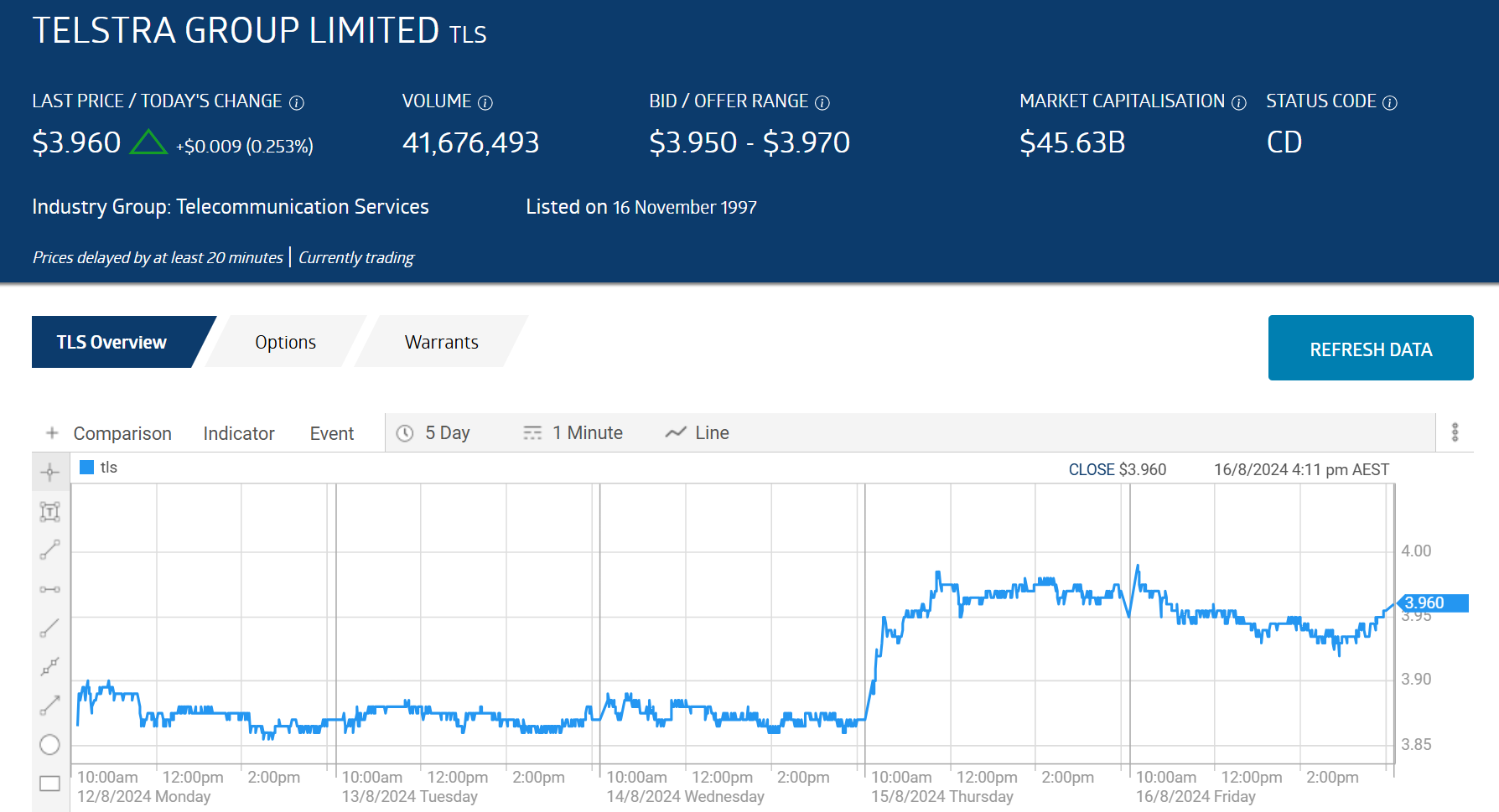This screenshot has width=1499, height=812.
Task: Click the 16/8/2024 4:11 pm AEST timestamp
Action: pyautogui.click(x=1301, y=469)
